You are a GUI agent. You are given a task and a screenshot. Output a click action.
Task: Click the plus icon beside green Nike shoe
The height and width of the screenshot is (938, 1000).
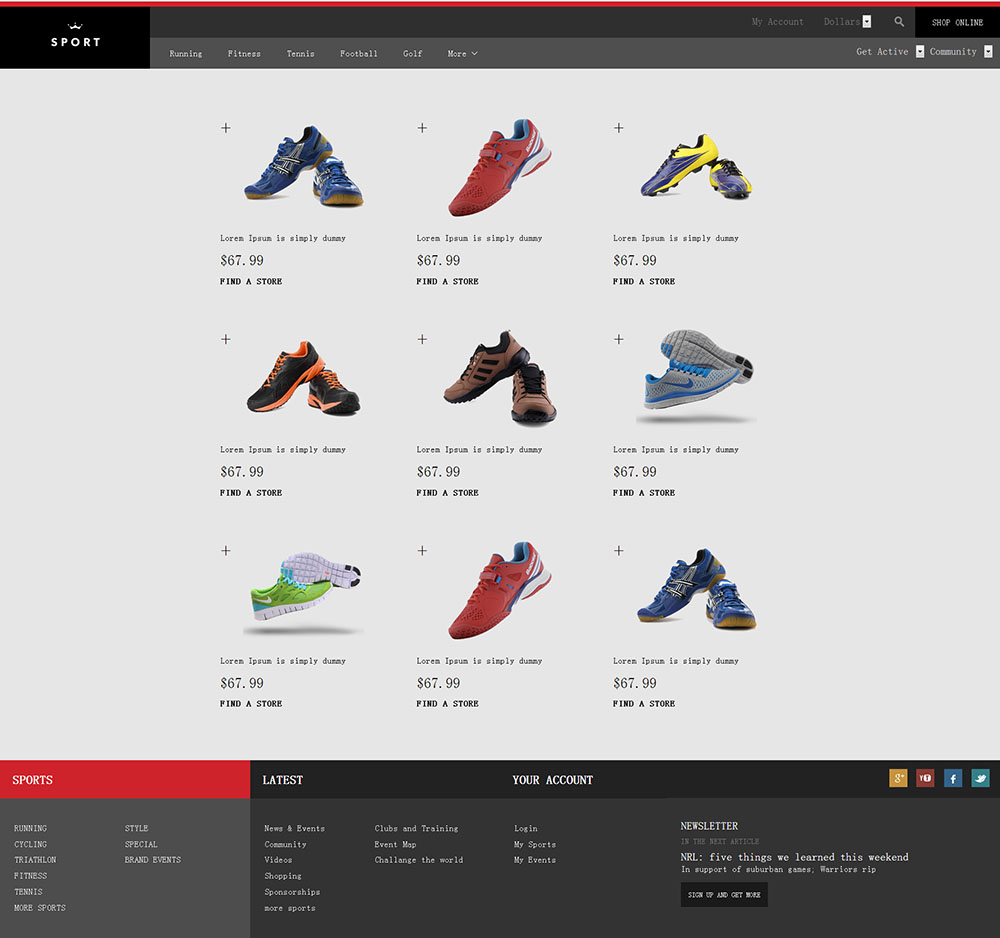click(226, 550)
